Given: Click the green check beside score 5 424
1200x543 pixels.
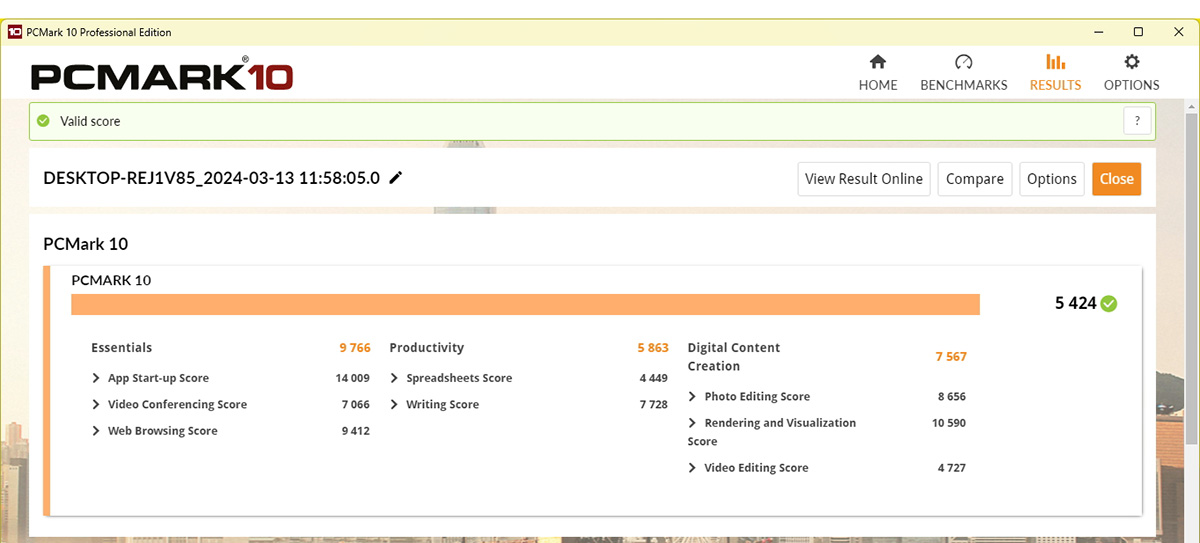Looking at the screenshot, I should (x=1109, y=303).
